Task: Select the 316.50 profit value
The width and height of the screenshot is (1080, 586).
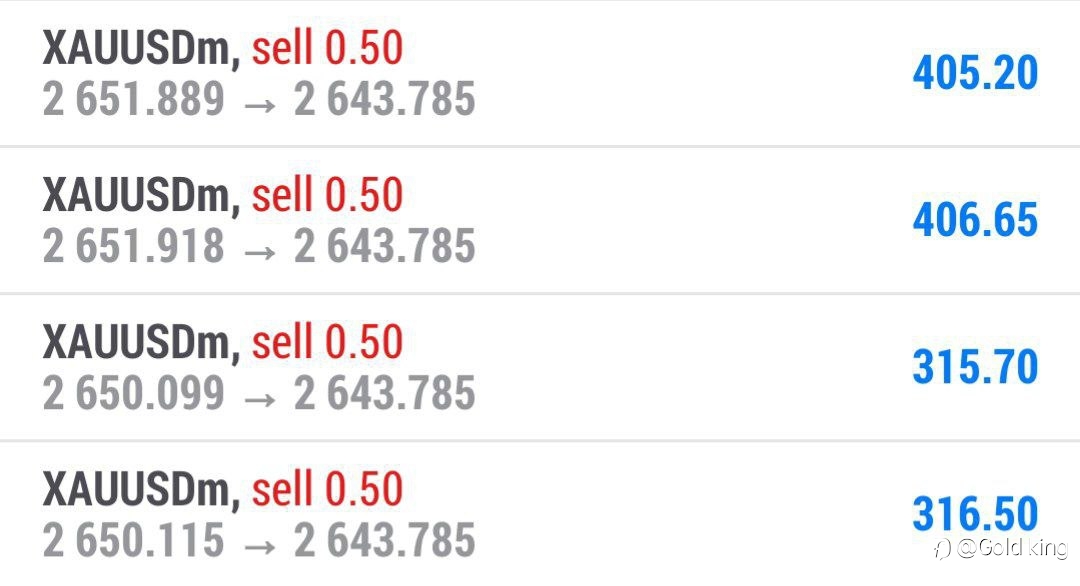Action: (975, 514)
